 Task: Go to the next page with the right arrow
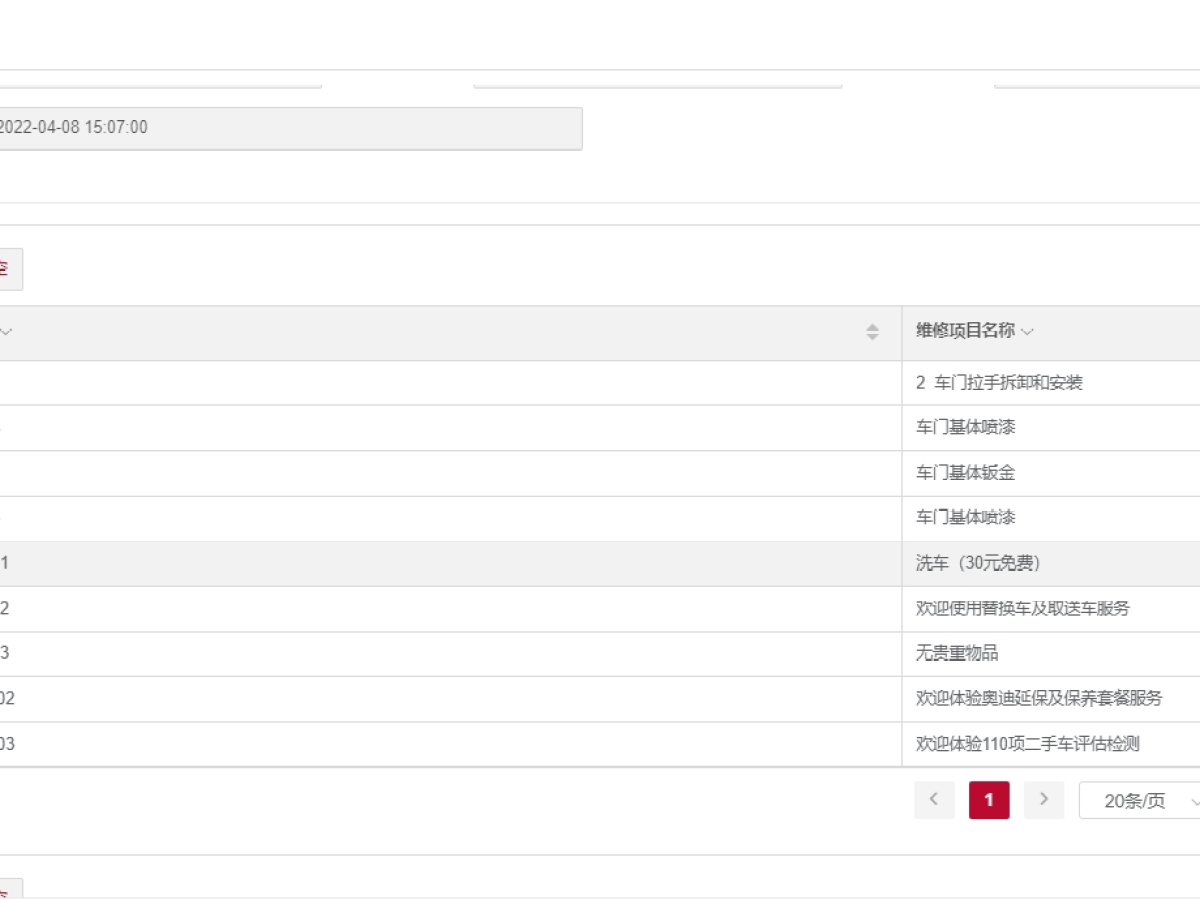click(x=1044, y=800)
